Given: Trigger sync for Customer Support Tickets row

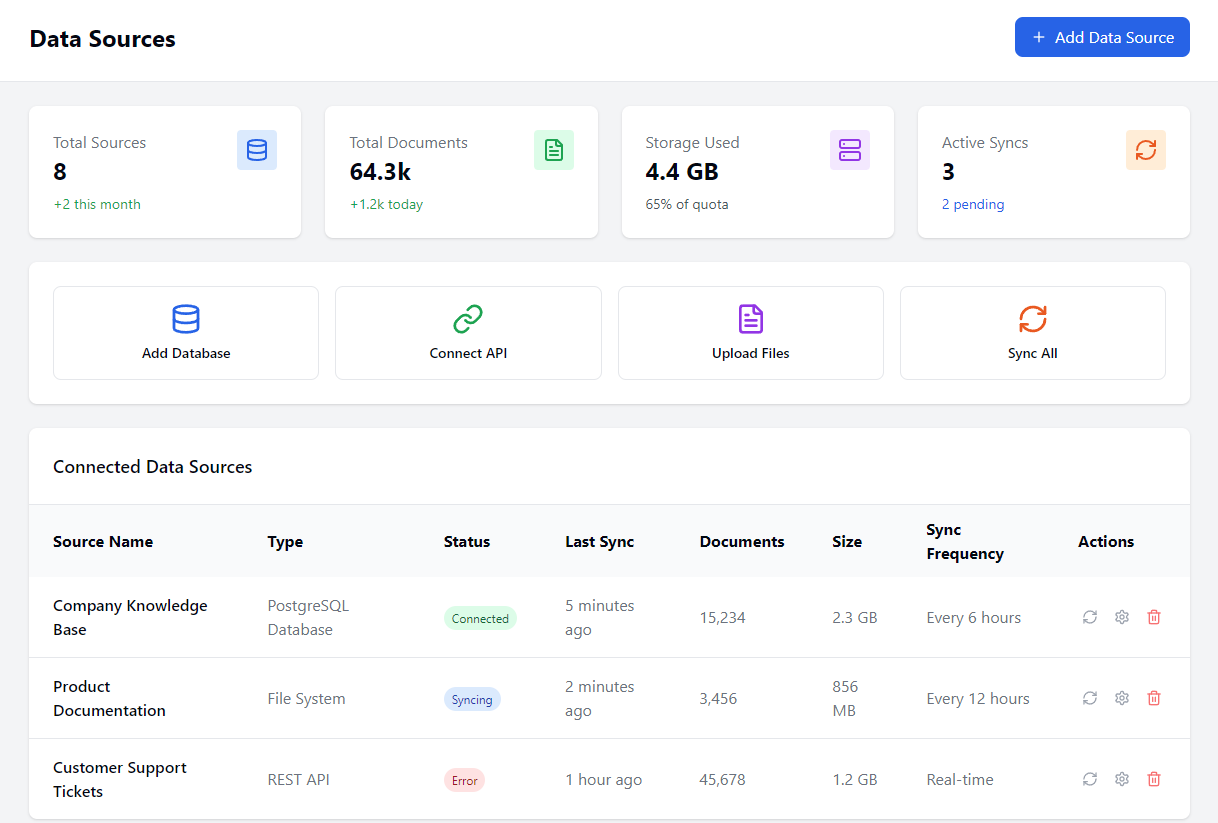Looking at the screenshot, I should click(x=1089, y=779).
